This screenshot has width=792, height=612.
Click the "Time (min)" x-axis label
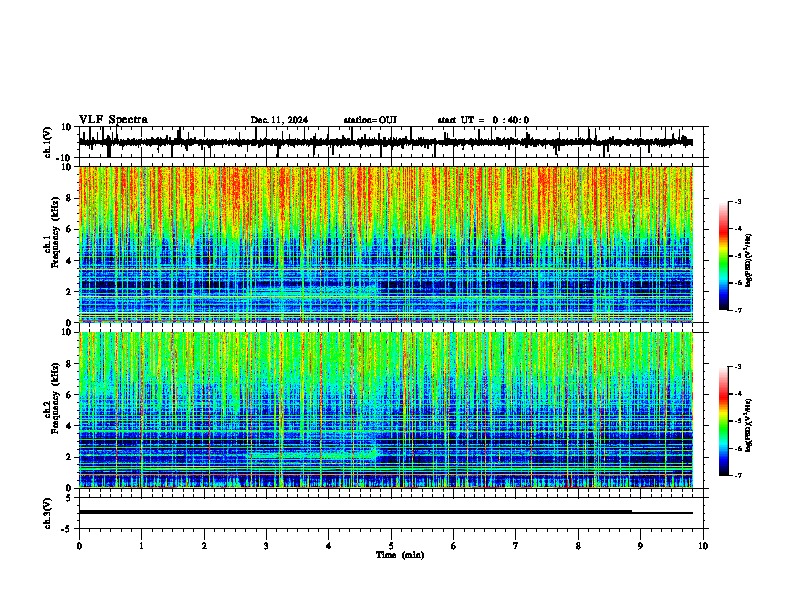(x=400, y=555)
